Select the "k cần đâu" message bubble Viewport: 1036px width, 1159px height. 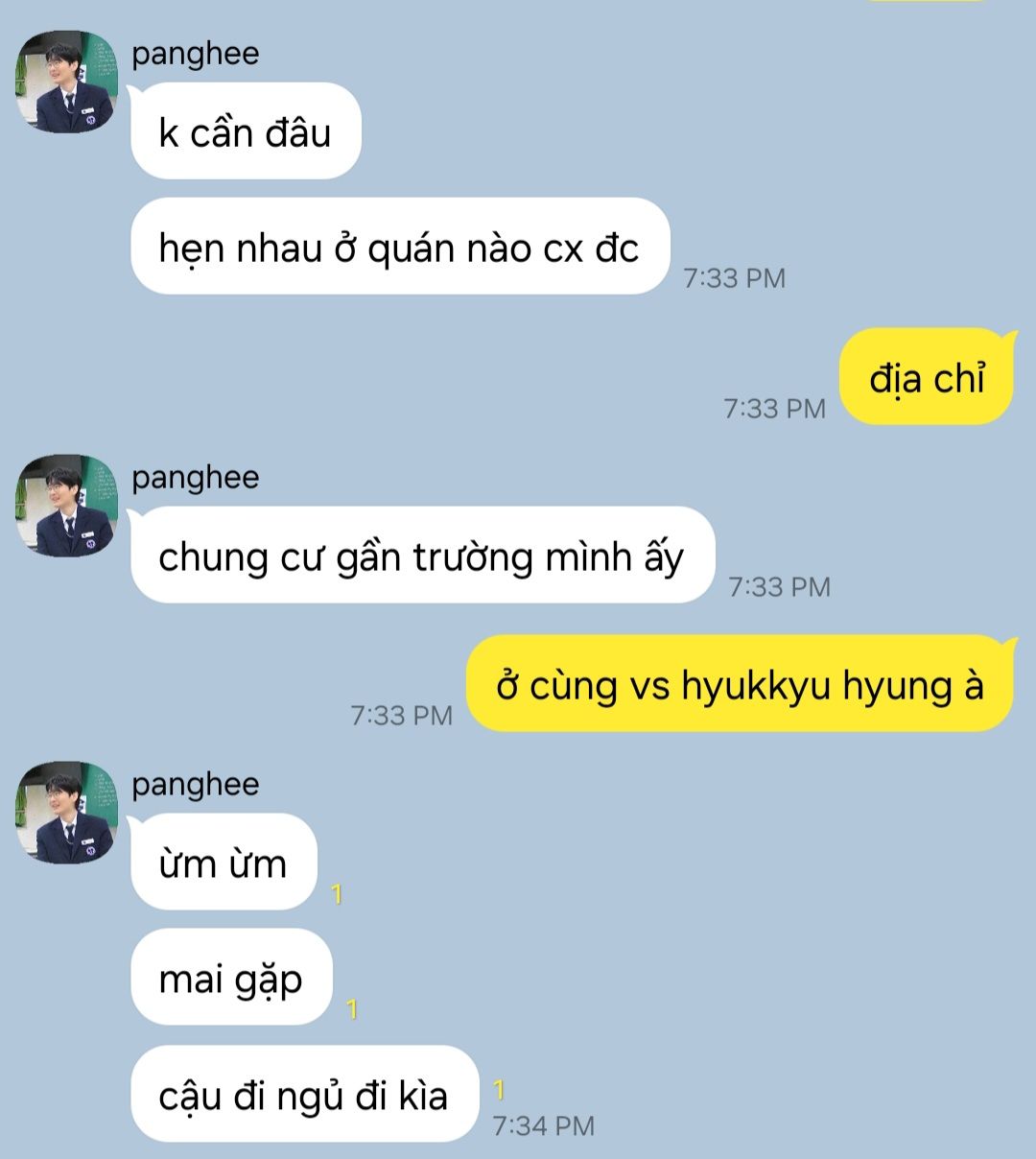coord(246,131)
